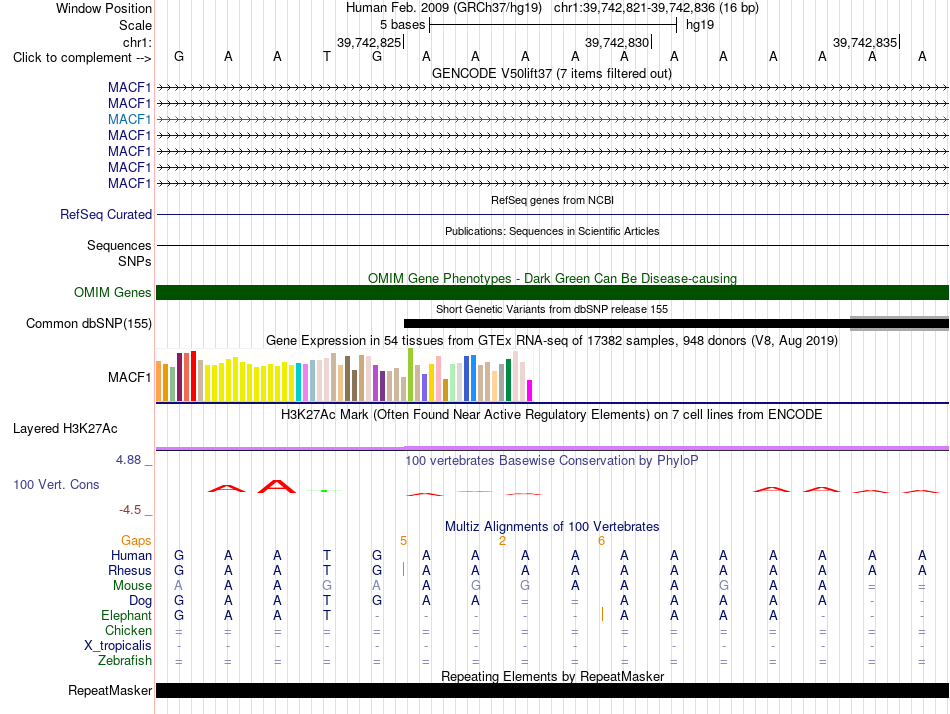This screenshot has width=950, height=714.
Task: Select the Common dbSNP(155) track label
Action: click(88, 324)
